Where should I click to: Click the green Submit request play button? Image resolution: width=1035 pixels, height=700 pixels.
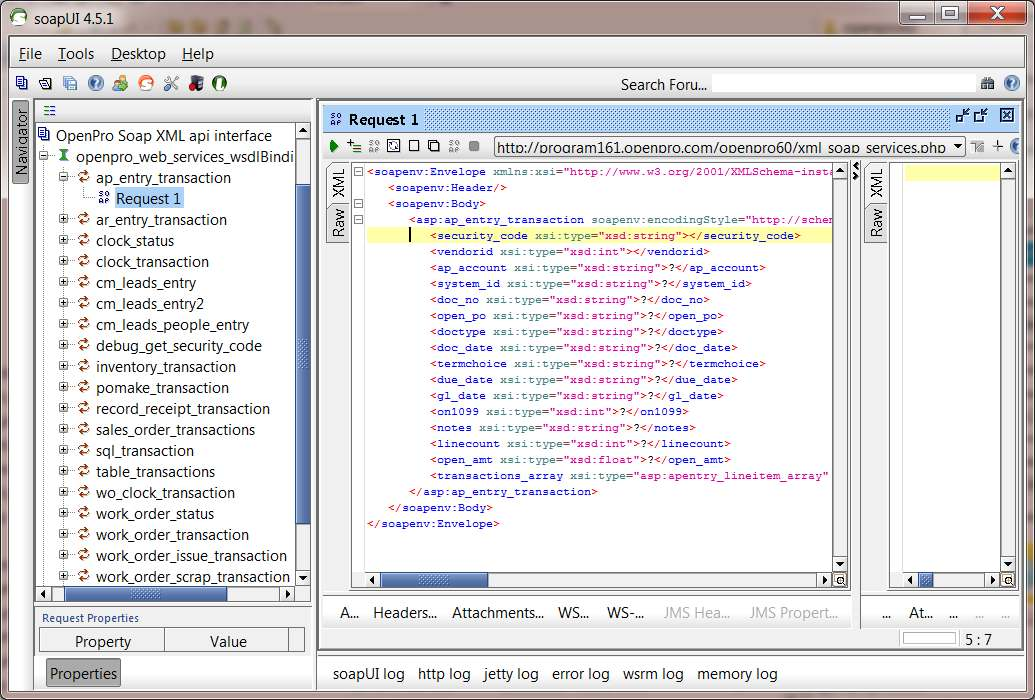point(334,147)
